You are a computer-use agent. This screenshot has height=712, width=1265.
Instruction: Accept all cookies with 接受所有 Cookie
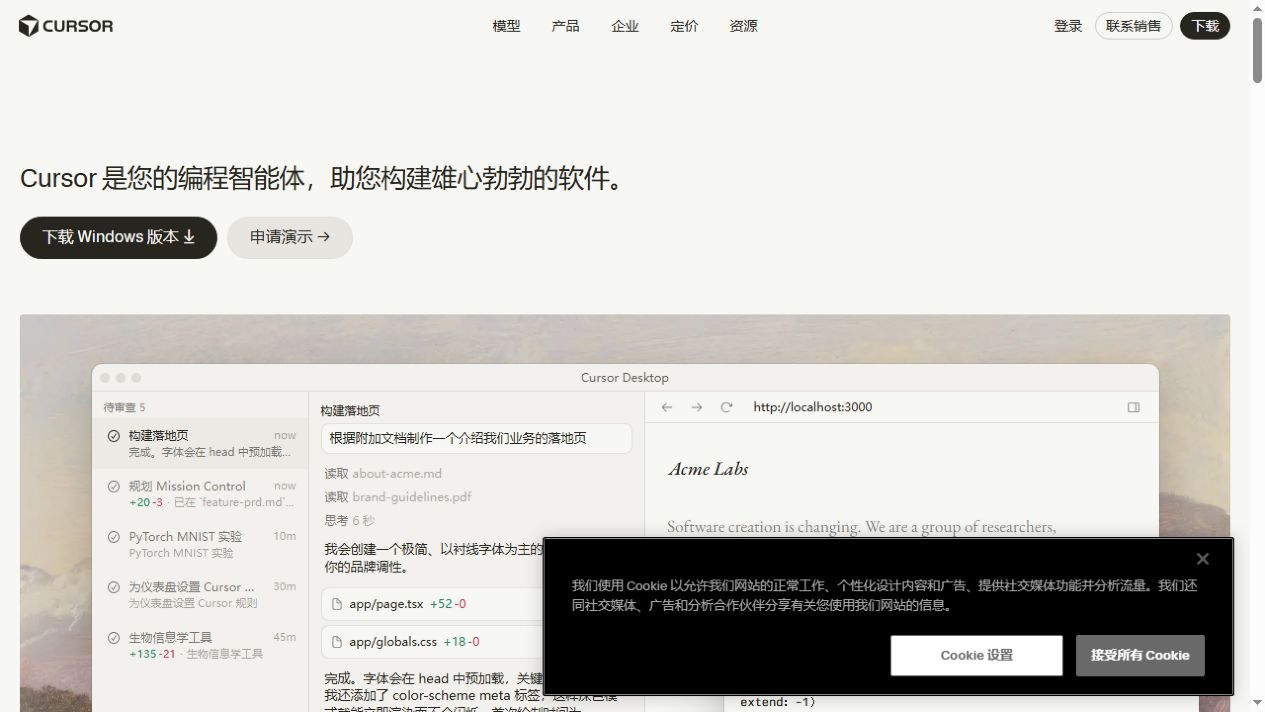[1140, 655]
